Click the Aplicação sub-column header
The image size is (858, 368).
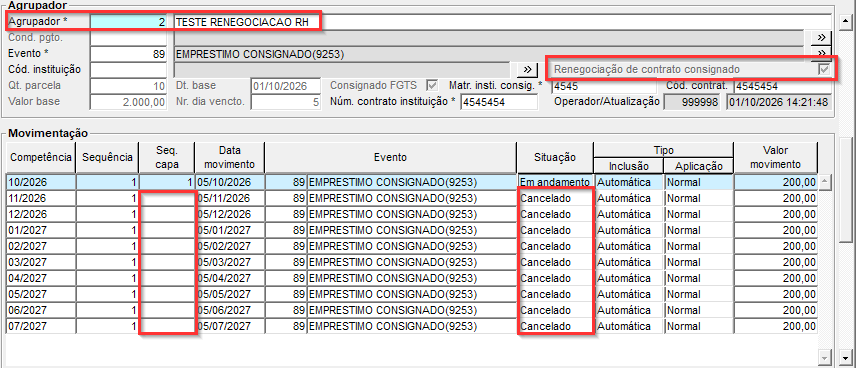click(698, 165)
